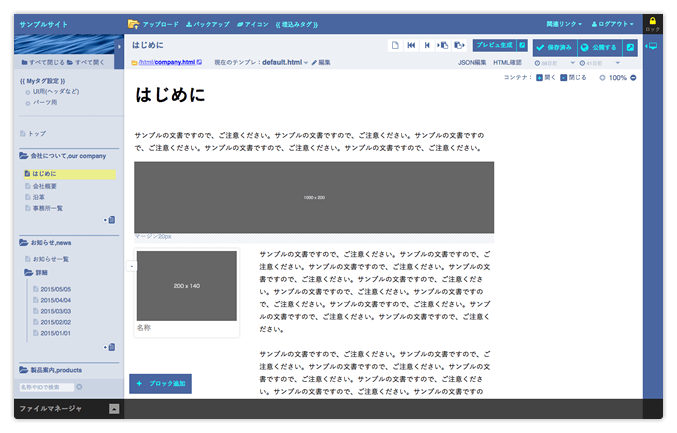Click add page icon under 会社について section
Viewport: 677px width, 433px height.
point(111,220)
